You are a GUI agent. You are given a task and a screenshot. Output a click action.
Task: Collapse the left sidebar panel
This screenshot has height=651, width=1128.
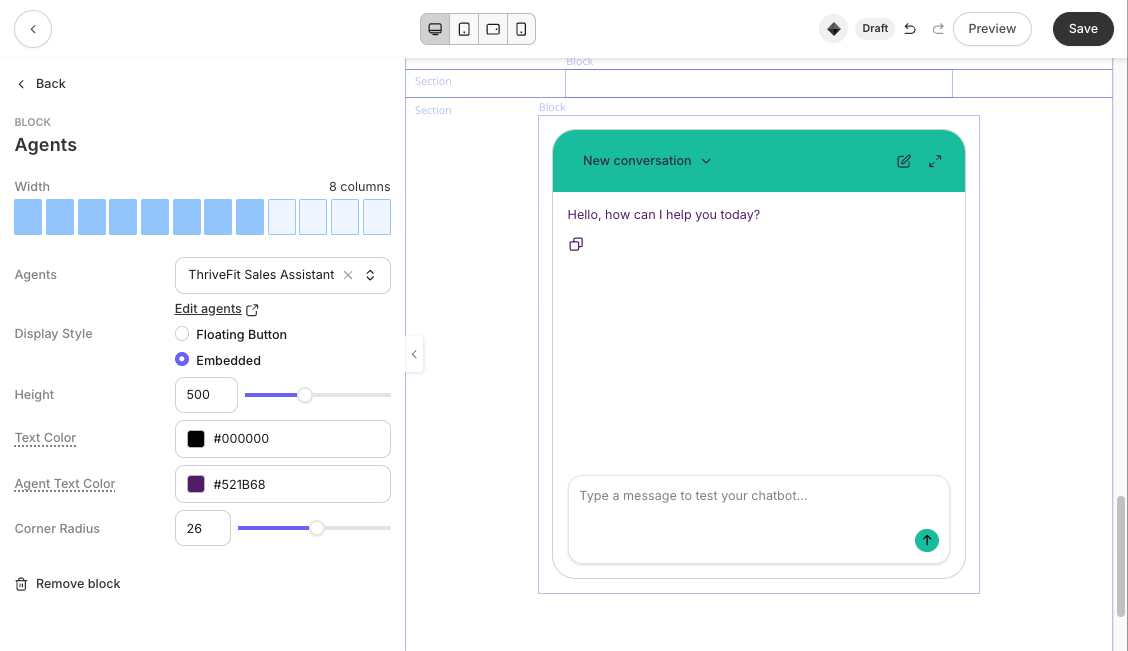coord(414,354)
